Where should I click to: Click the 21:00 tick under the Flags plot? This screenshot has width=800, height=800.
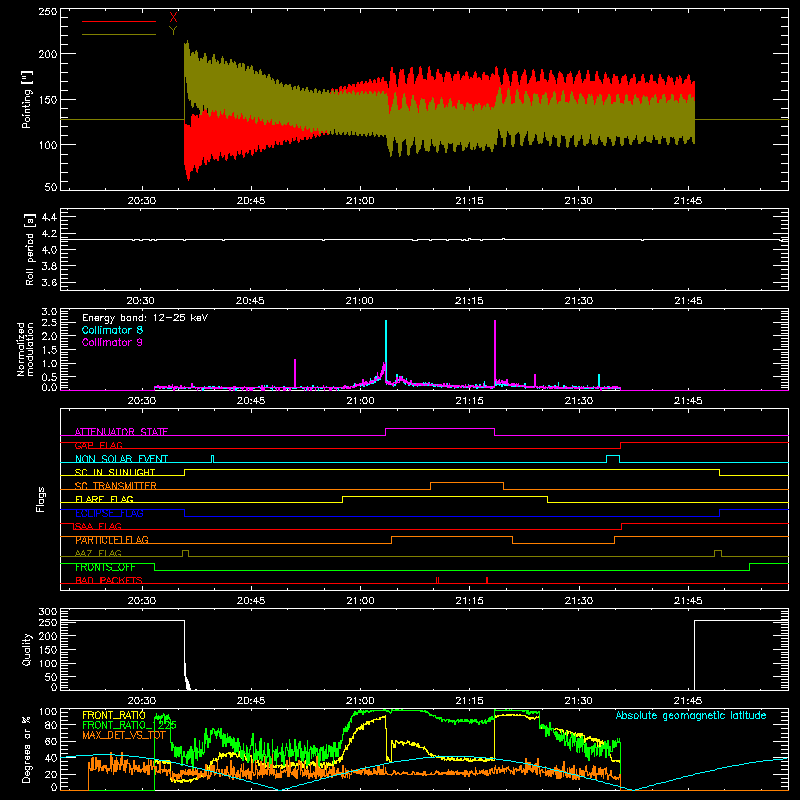(x=360, y=601)
